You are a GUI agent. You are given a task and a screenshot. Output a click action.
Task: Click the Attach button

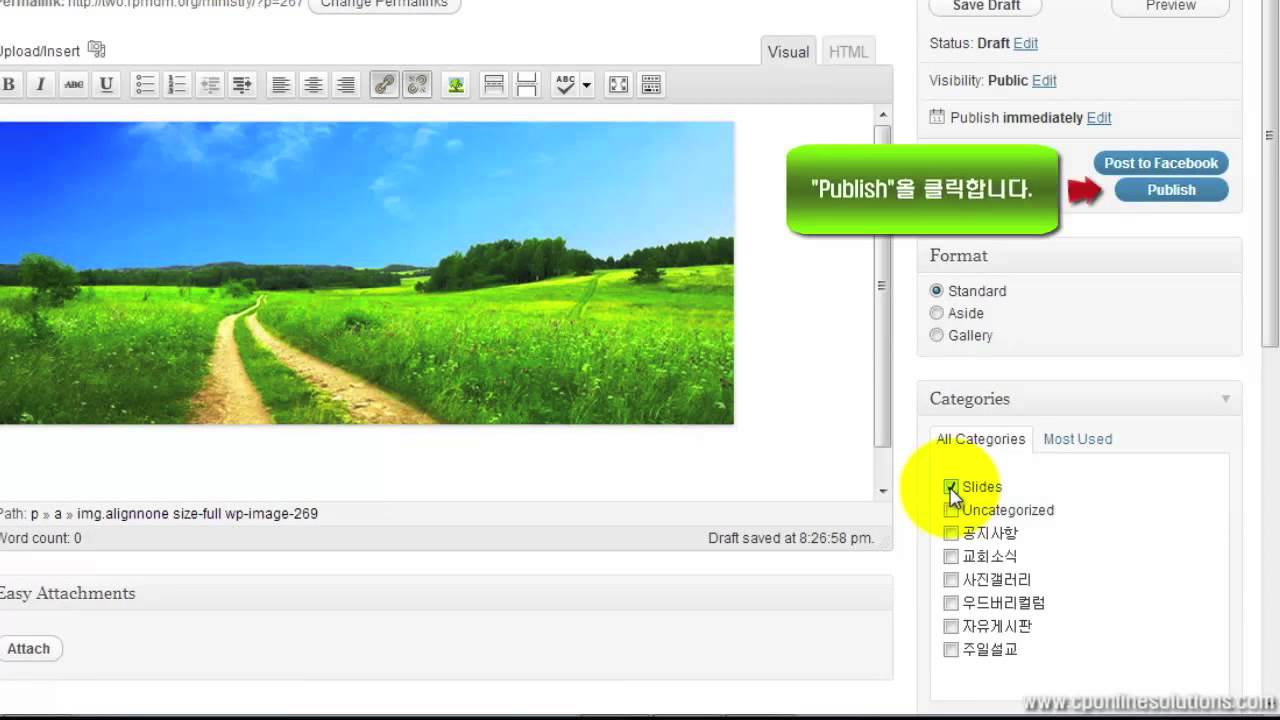tap(29, 649)
